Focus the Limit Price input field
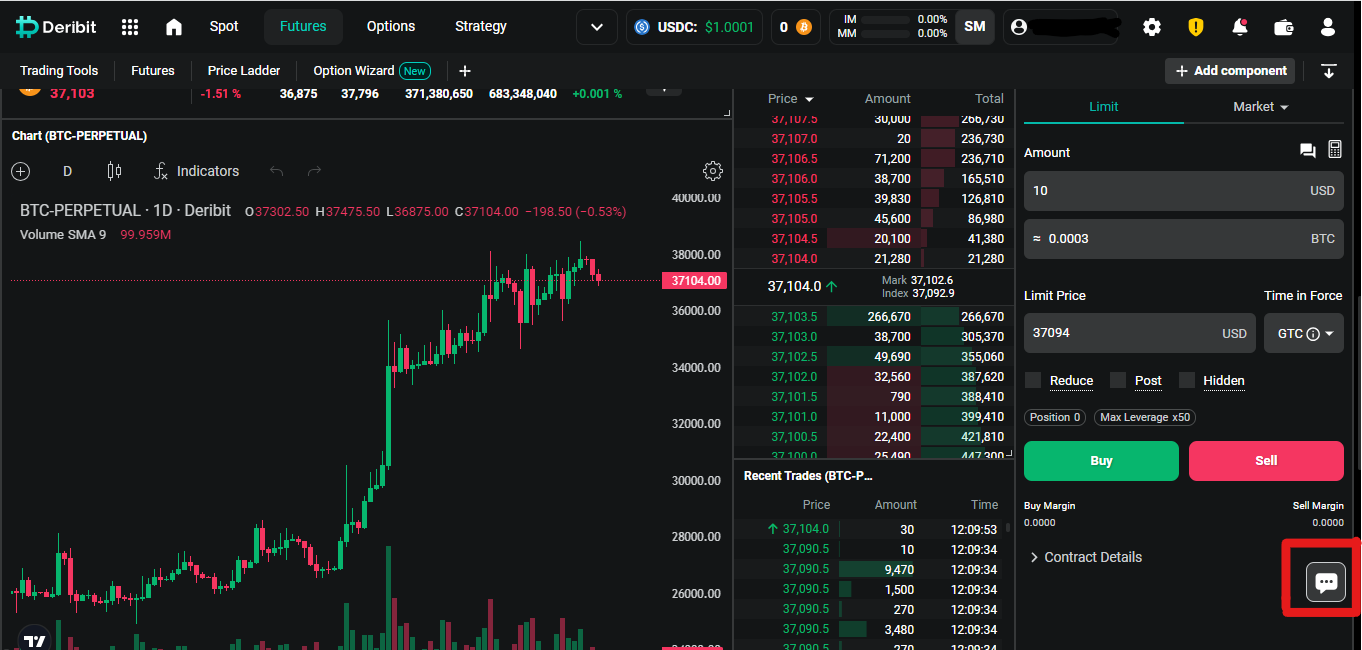The width and height of the screenshot is (1362, 650). (1140, 334)
